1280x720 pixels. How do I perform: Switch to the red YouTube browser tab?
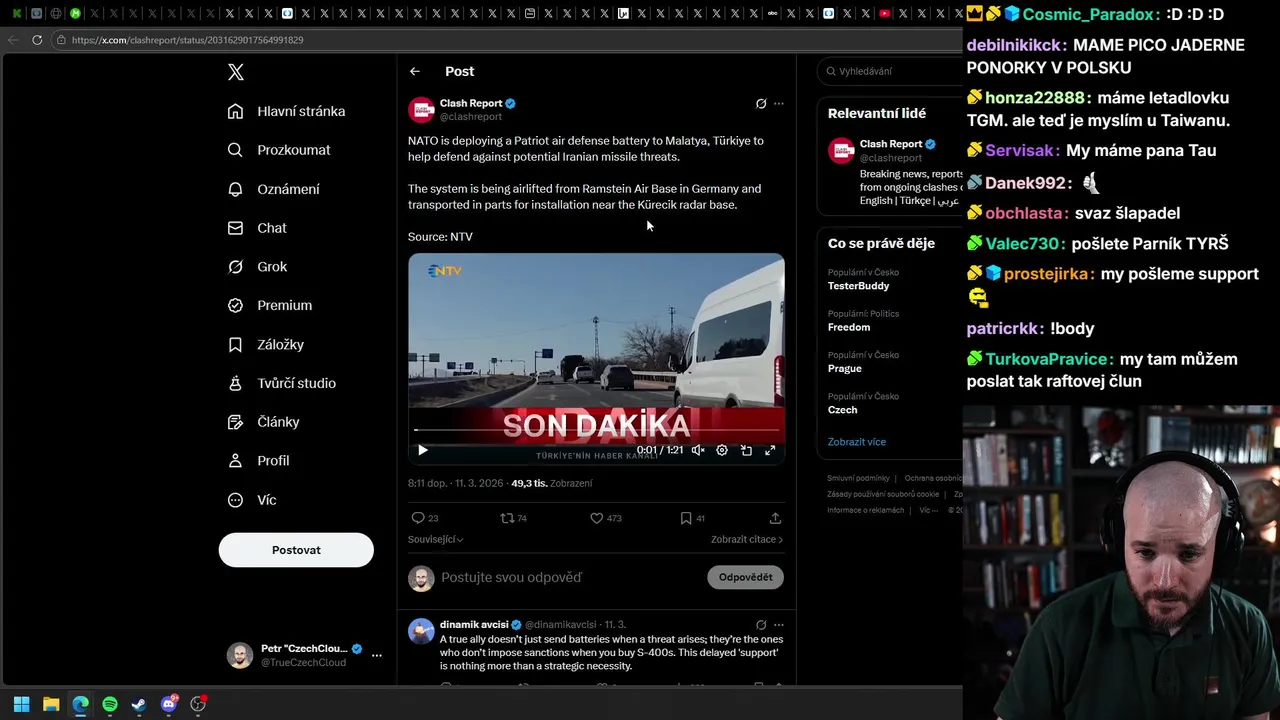pos(885,13)
